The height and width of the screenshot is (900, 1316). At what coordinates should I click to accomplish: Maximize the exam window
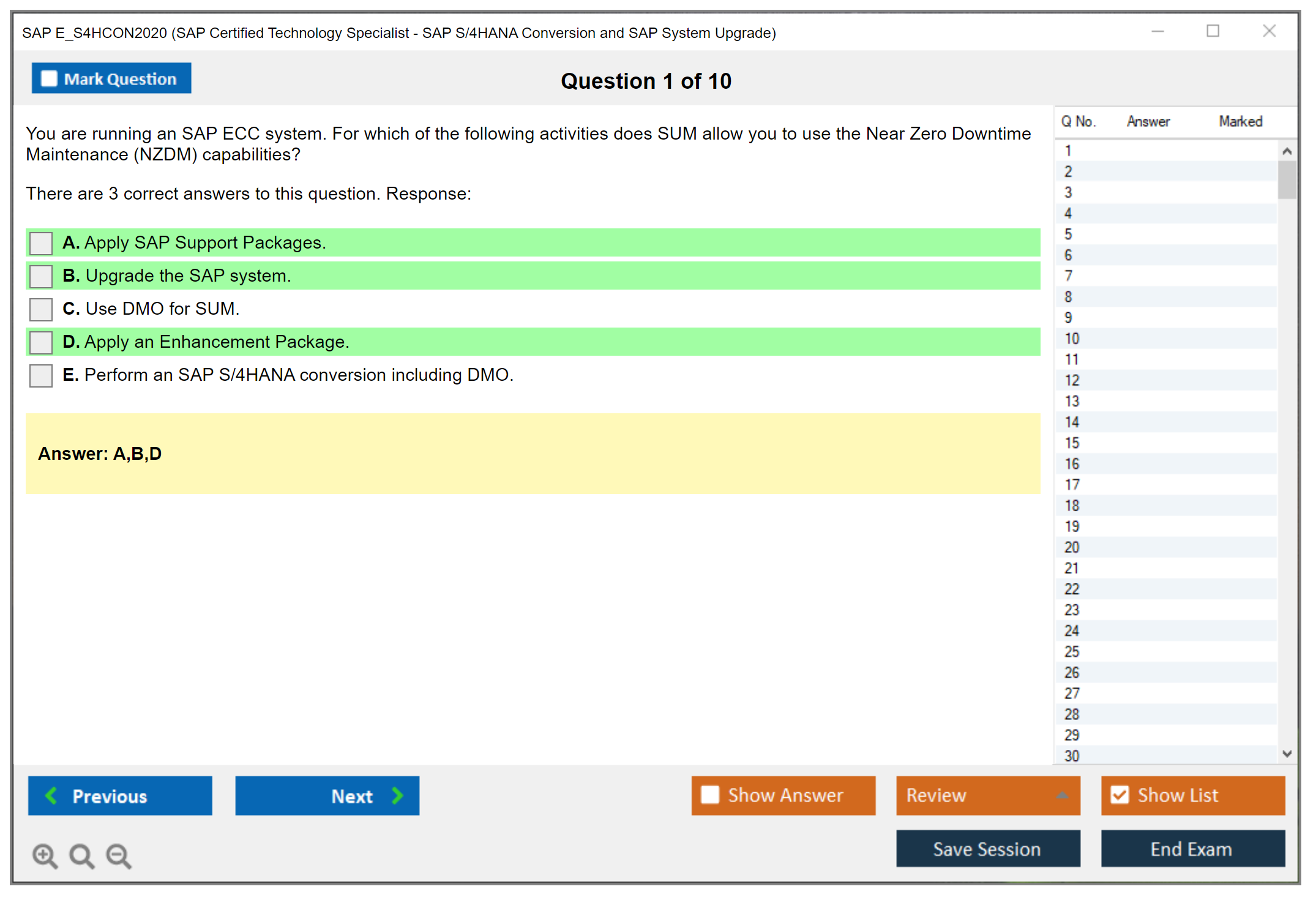[1213, 31]
